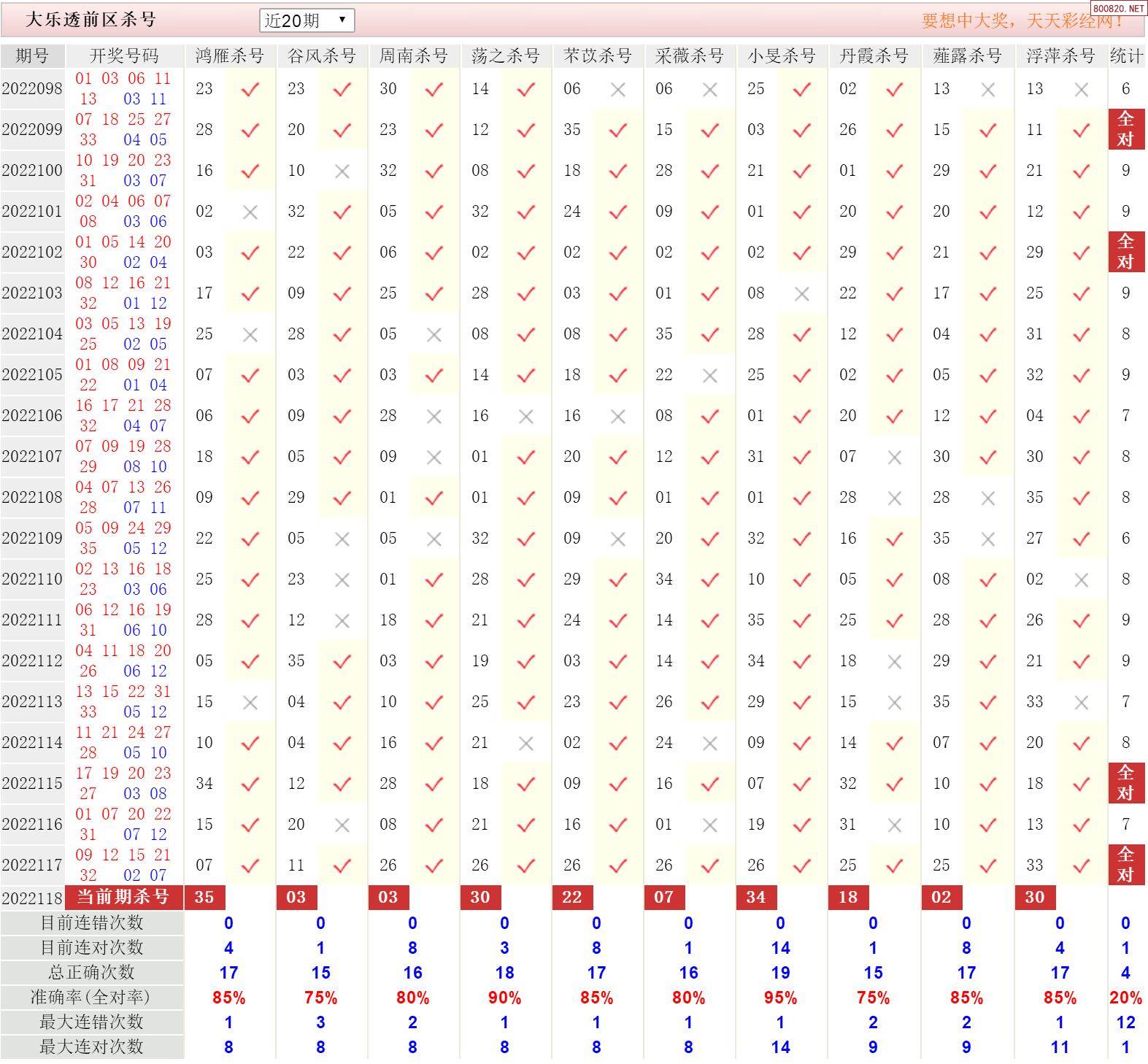The height and width of the screenshot is (1064, 1148).
Task: Click the 当前期杀号 red label
Action: tap(123, 897)
